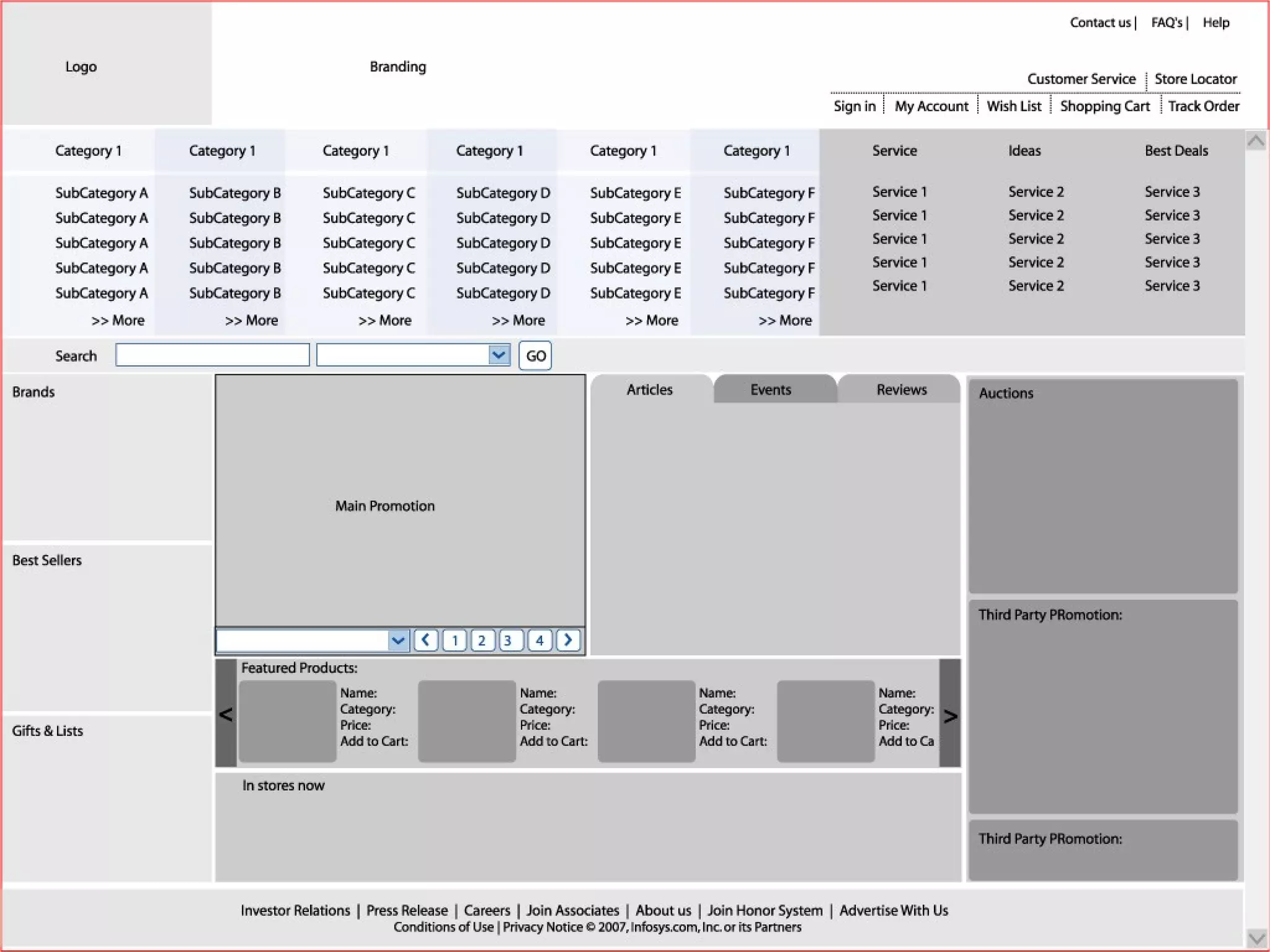The image size is (1270, 952).
Task: Click the main promotion previous arrow button
Action: click(x=425, y=640)
